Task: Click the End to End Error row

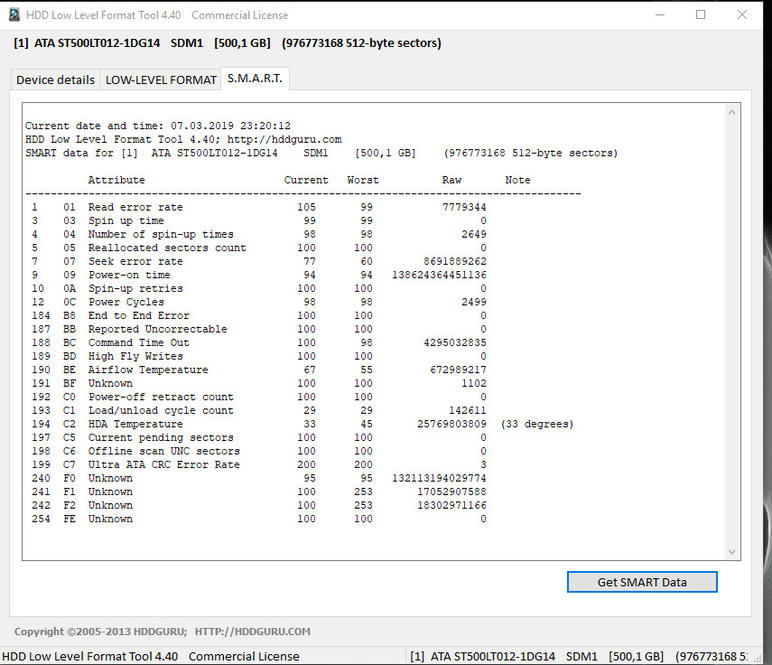Action: (259, 316)
